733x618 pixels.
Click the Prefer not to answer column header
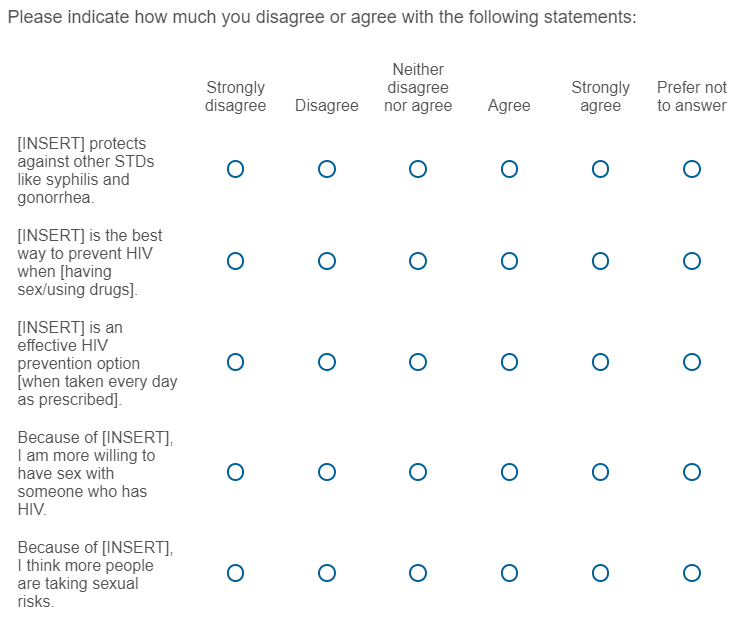coord(691,96)
